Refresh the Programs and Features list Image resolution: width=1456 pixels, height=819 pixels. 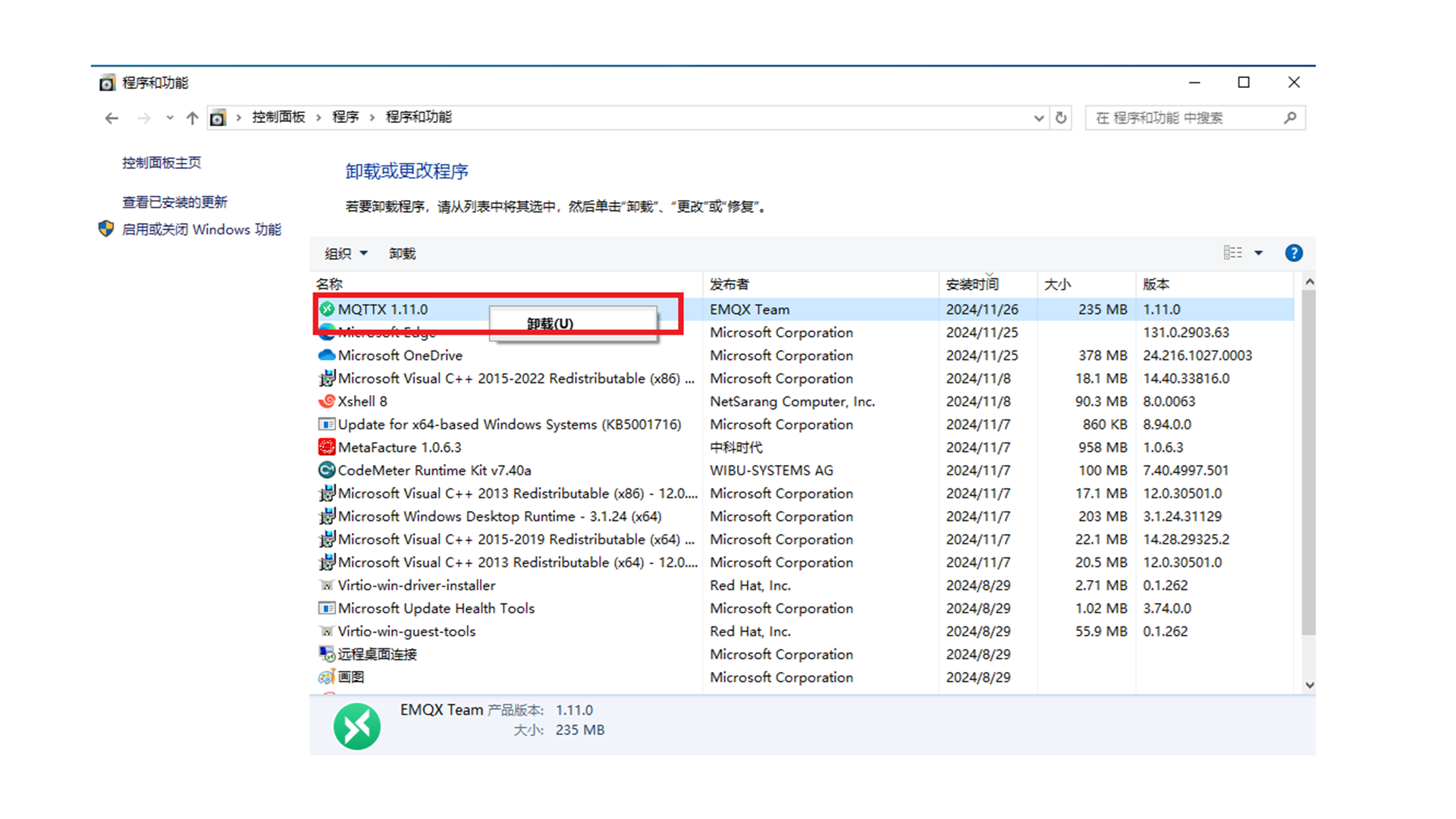point(1061,118)
